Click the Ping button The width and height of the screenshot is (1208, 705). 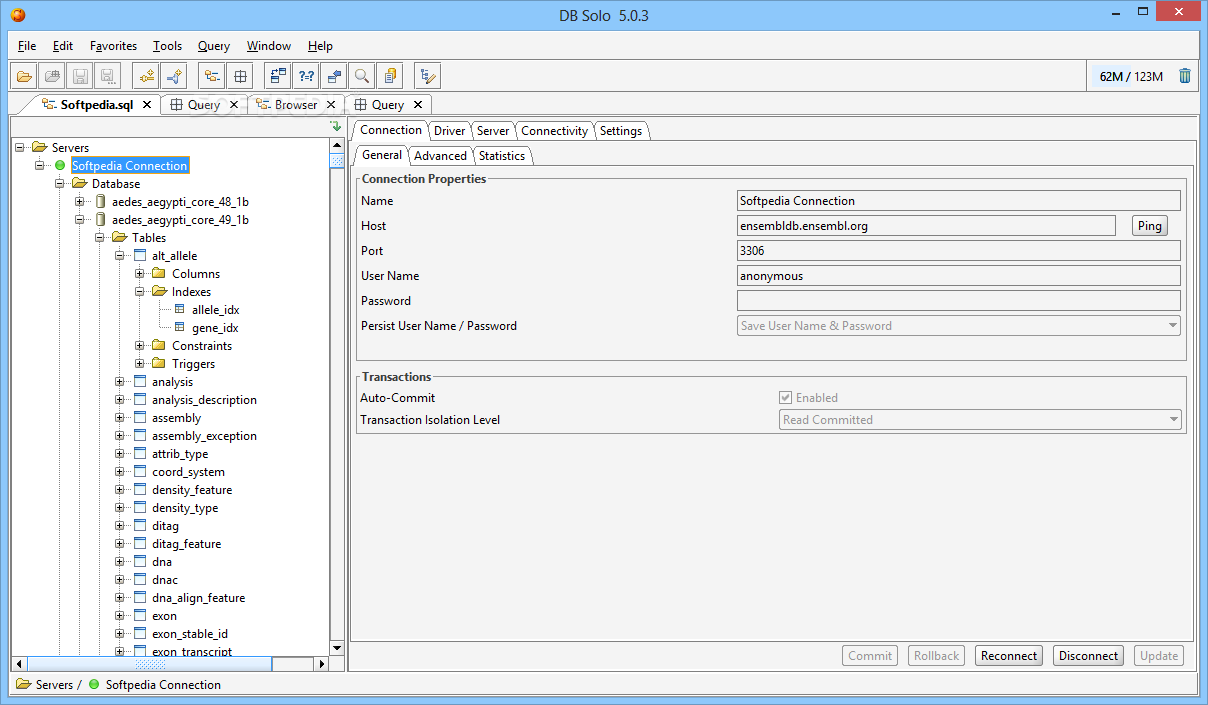pos(1150,226)
